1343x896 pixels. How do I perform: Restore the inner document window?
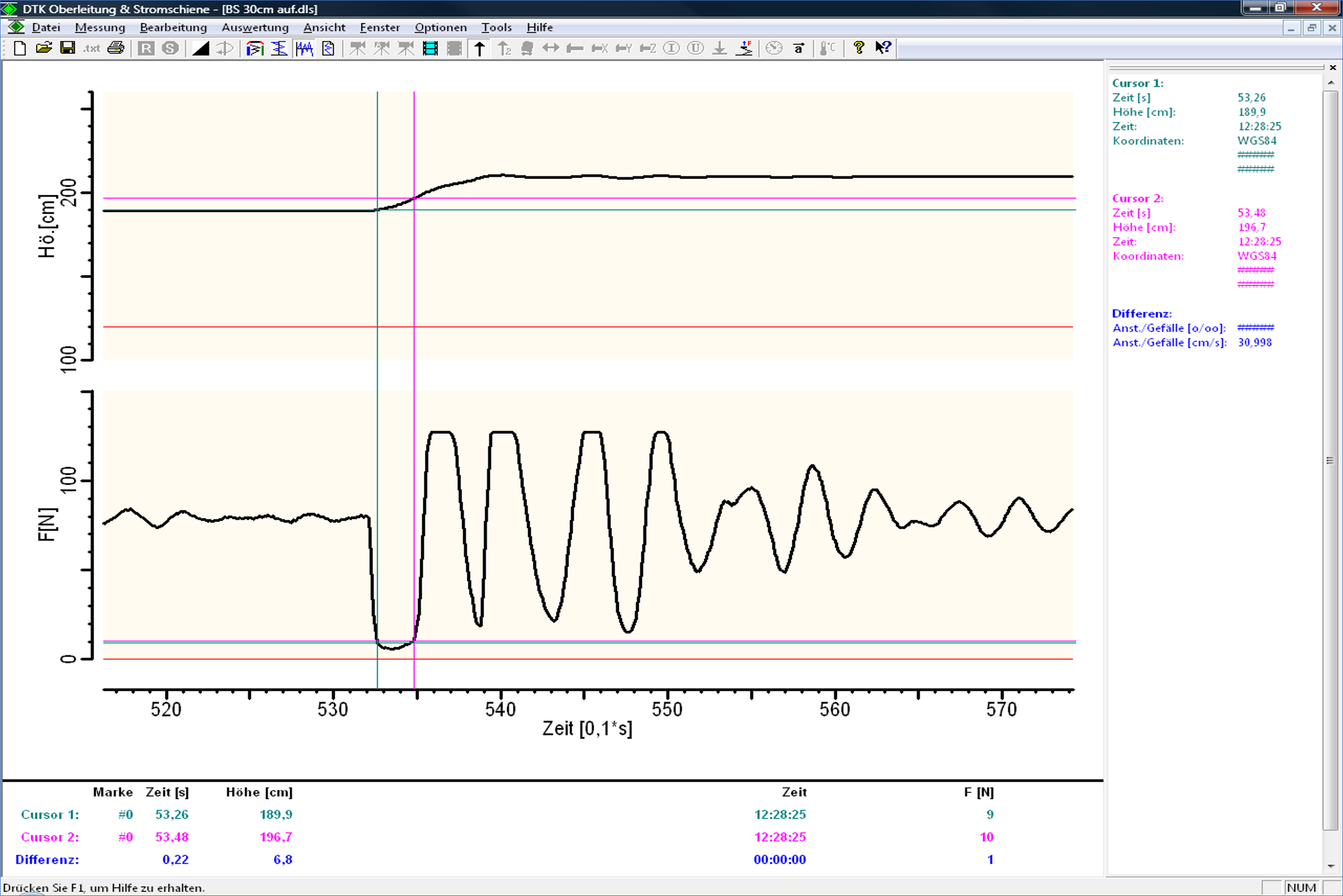click(x=1311, y=28)
